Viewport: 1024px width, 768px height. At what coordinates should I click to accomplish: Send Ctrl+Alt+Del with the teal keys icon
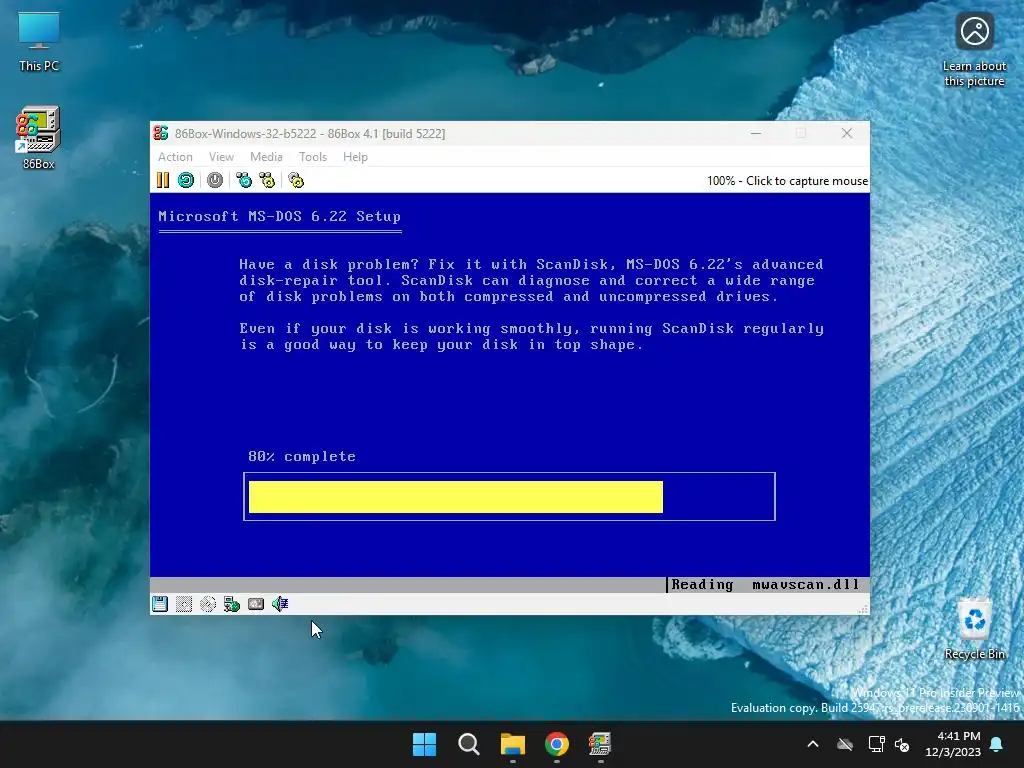[244, 180]
